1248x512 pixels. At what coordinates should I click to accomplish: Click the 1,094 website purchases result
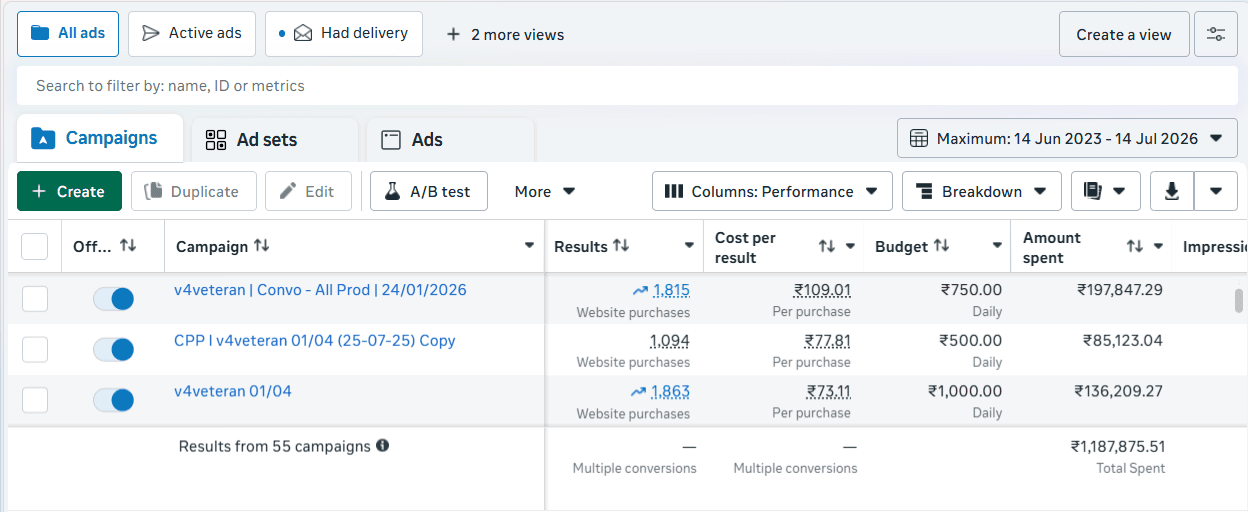(670, 341)
